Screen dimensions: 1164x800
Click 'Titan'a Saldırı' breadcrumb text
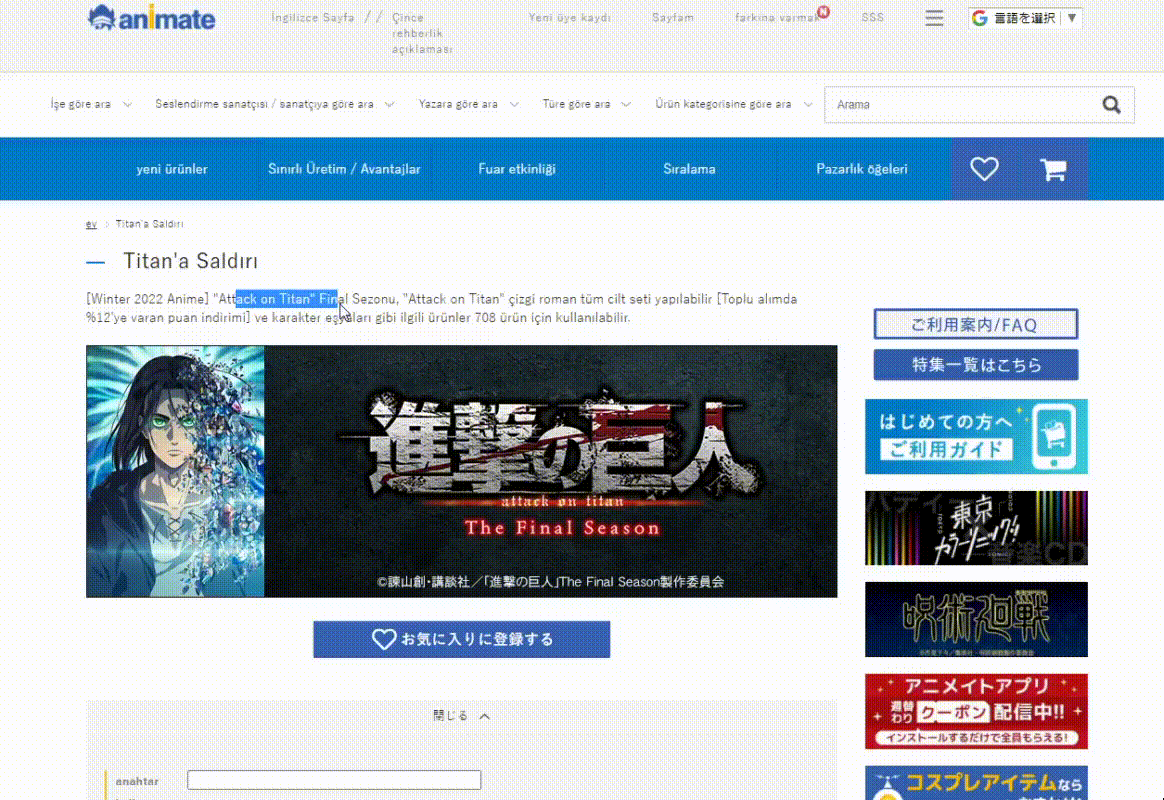point(149,224)
